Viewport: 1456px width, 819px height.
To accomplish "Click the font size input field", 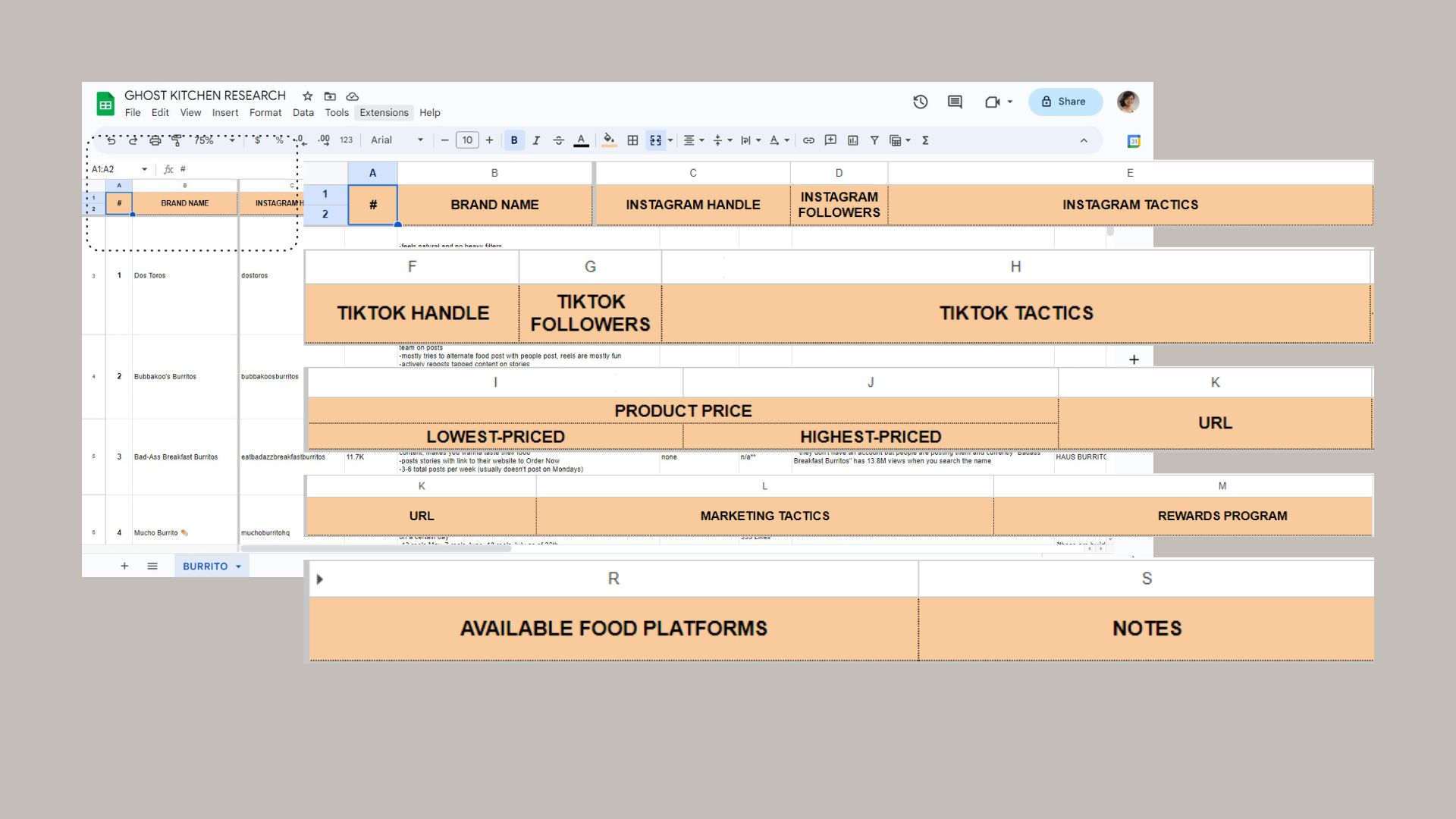I will click(467, 140).
